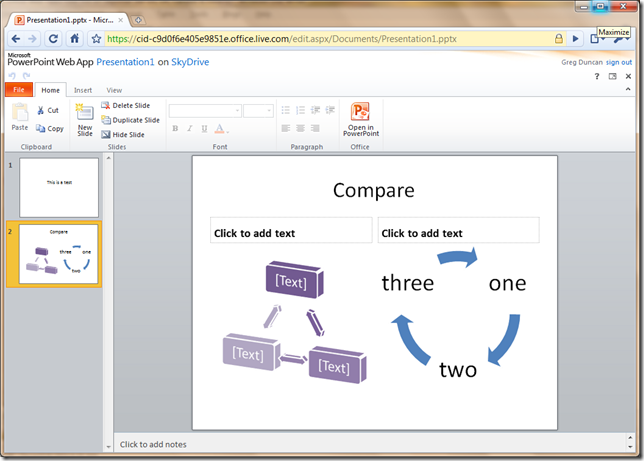Image resolution: width=644 pixels, height=461 pixels.
Task: Toggle bold formatting
Action: [175, 129]
